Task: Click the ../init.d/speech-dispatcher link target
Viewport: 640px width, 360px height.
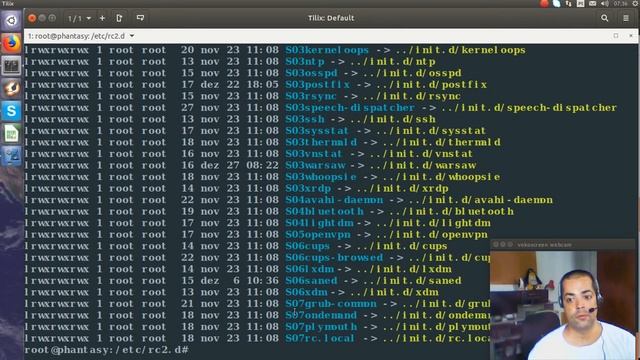Action: [x=529, y=108]
